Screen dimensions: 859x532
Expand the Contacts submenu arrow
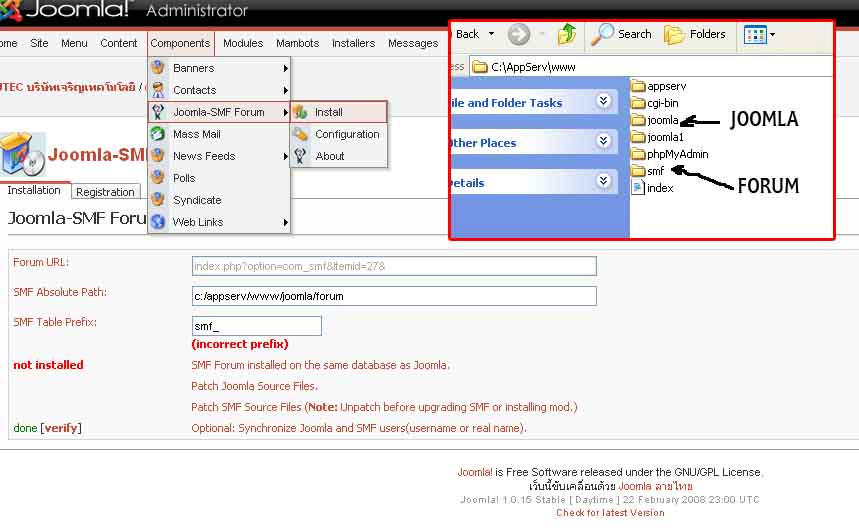coord(285,90)
